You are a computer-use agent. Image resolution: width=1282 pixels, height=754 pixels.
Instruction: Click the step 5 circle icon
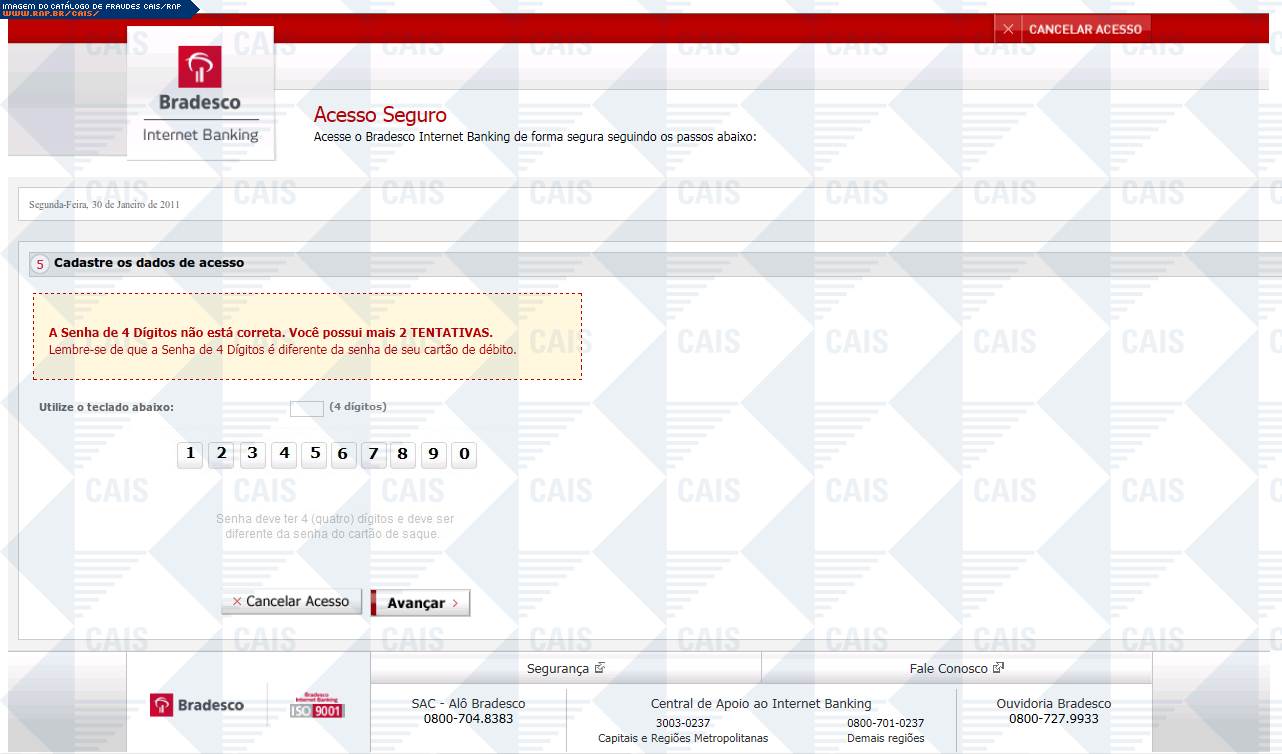[x=40, y=264]
